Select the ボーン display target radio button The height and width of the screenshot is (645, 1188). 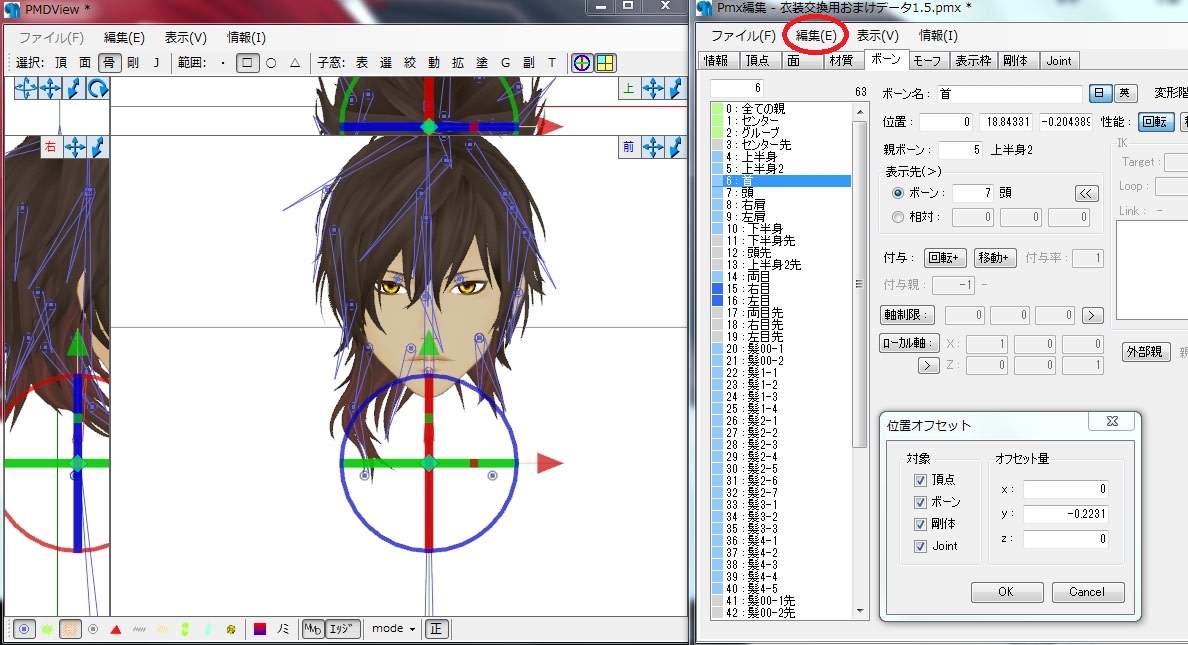[898, 193]
